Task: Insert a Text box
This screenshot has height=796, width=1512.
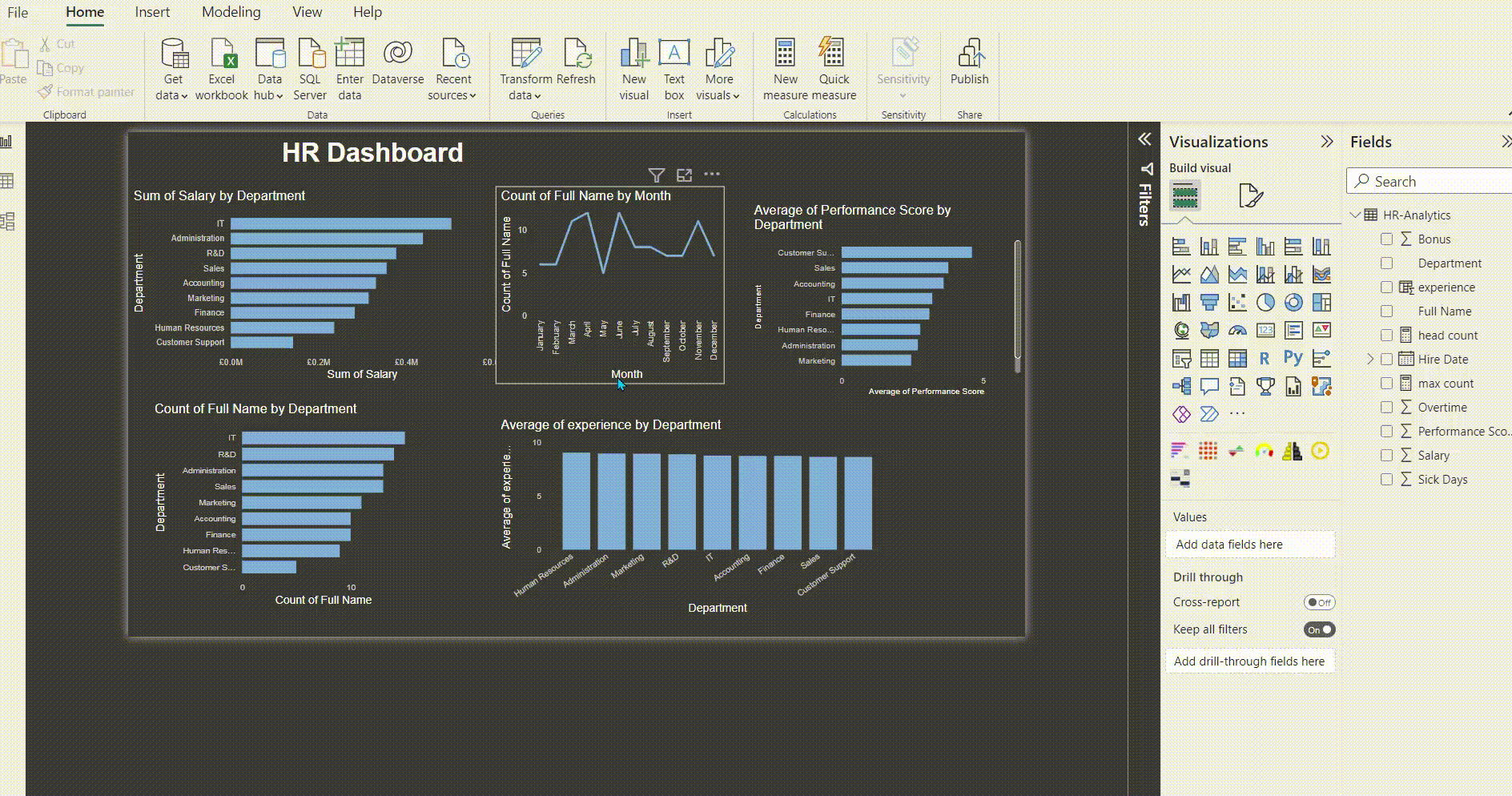Action: point(674,54)
